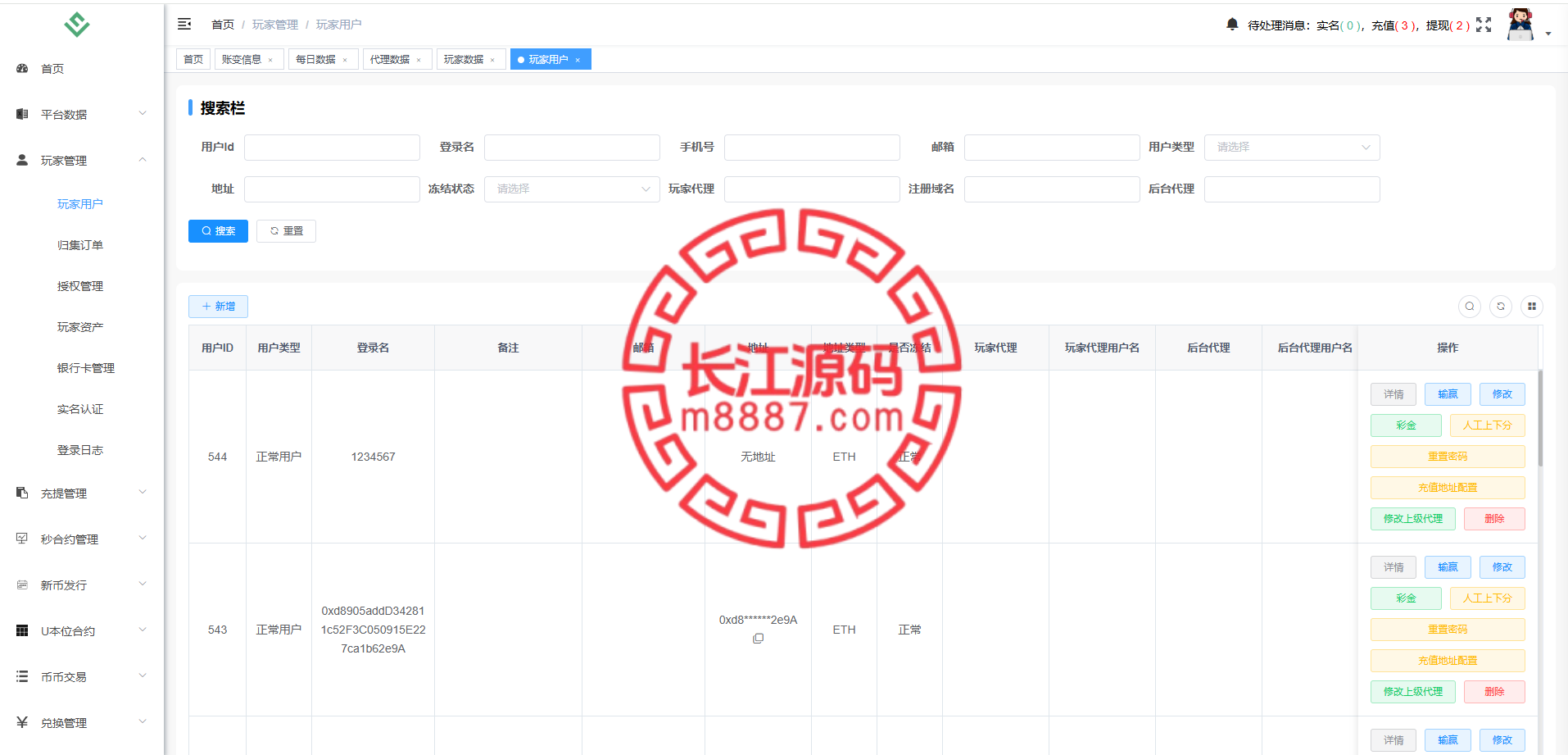1568x755 pixels.
Task: Close the 每日数据 tab
Action: [345, 60]
